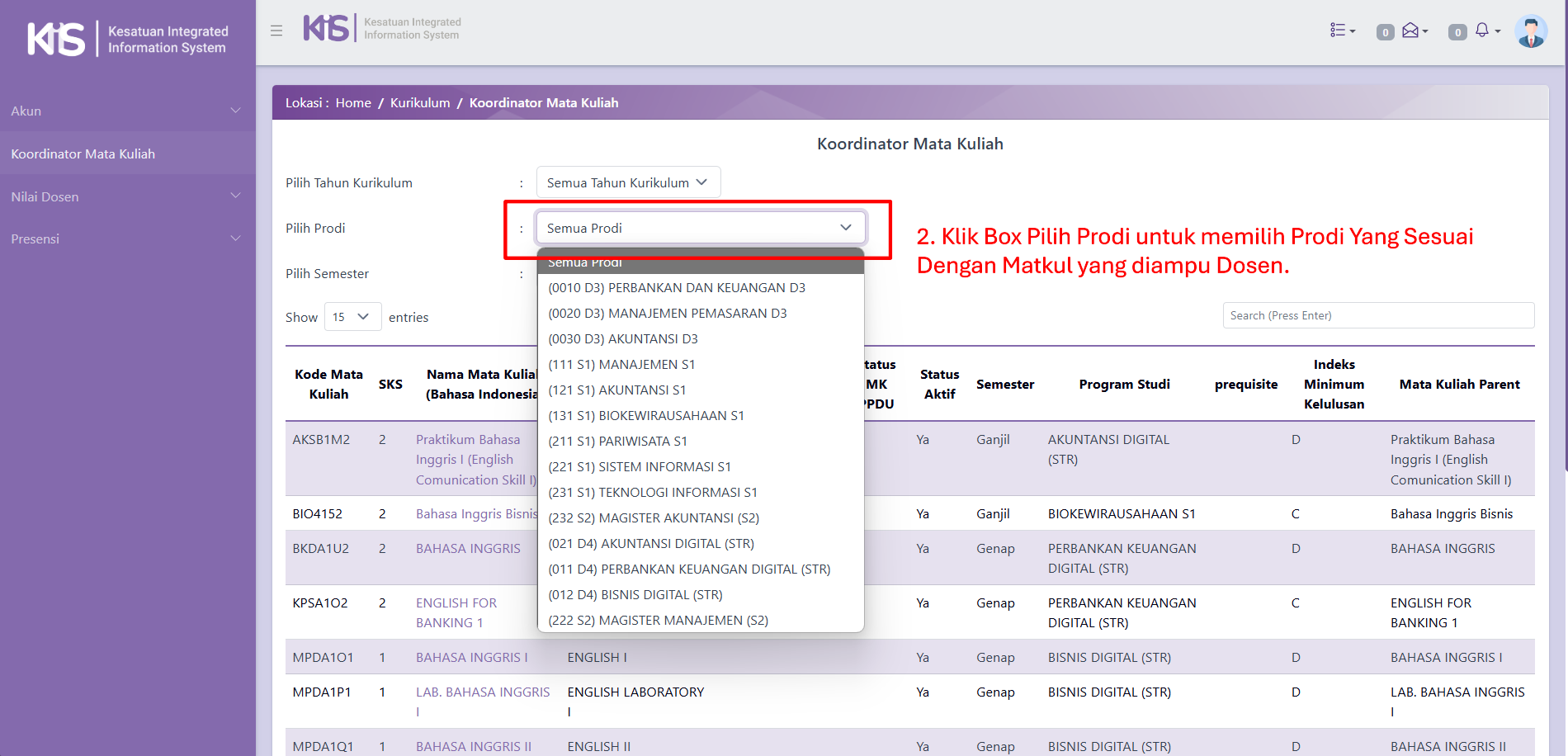Open the notifications bell icon
The width and height of the screenshot is (1568, 756).
coord(1484,31)
